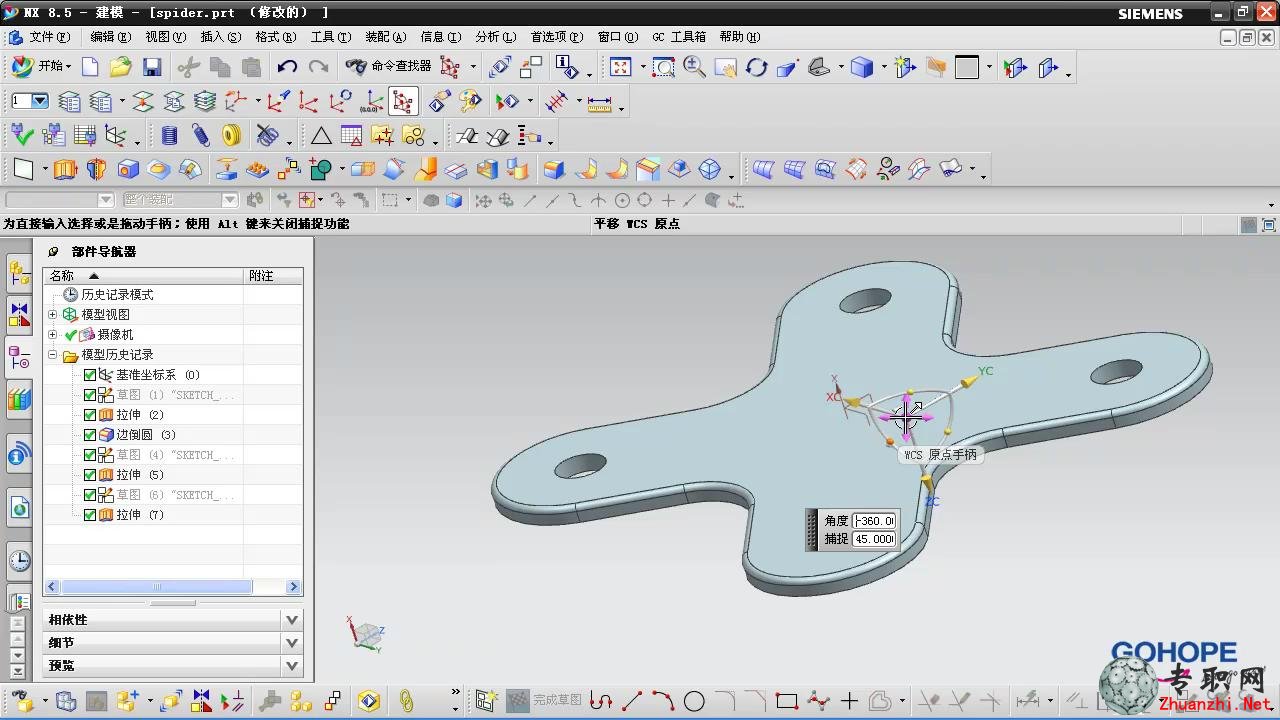Viewport: 1280px width, 720px height.
Task: Click the triangle icon in the GC toolbar
Action: click(x=320, y=135)
